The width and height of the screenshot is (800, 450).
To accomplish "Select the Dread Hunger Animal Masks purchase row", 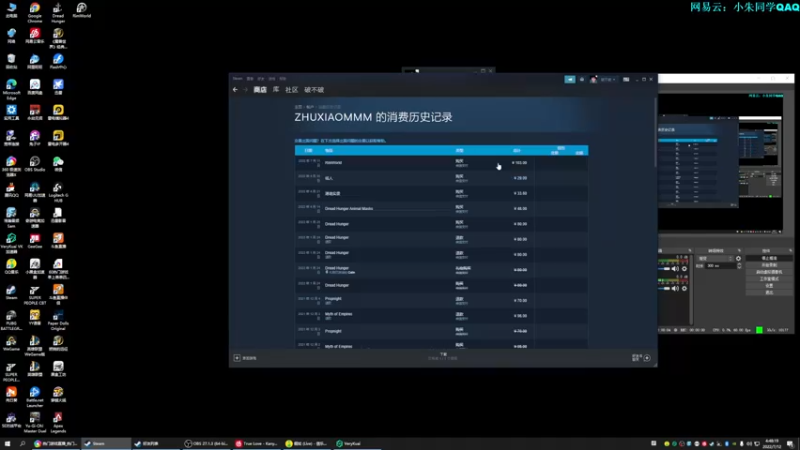I will point(441,209).
